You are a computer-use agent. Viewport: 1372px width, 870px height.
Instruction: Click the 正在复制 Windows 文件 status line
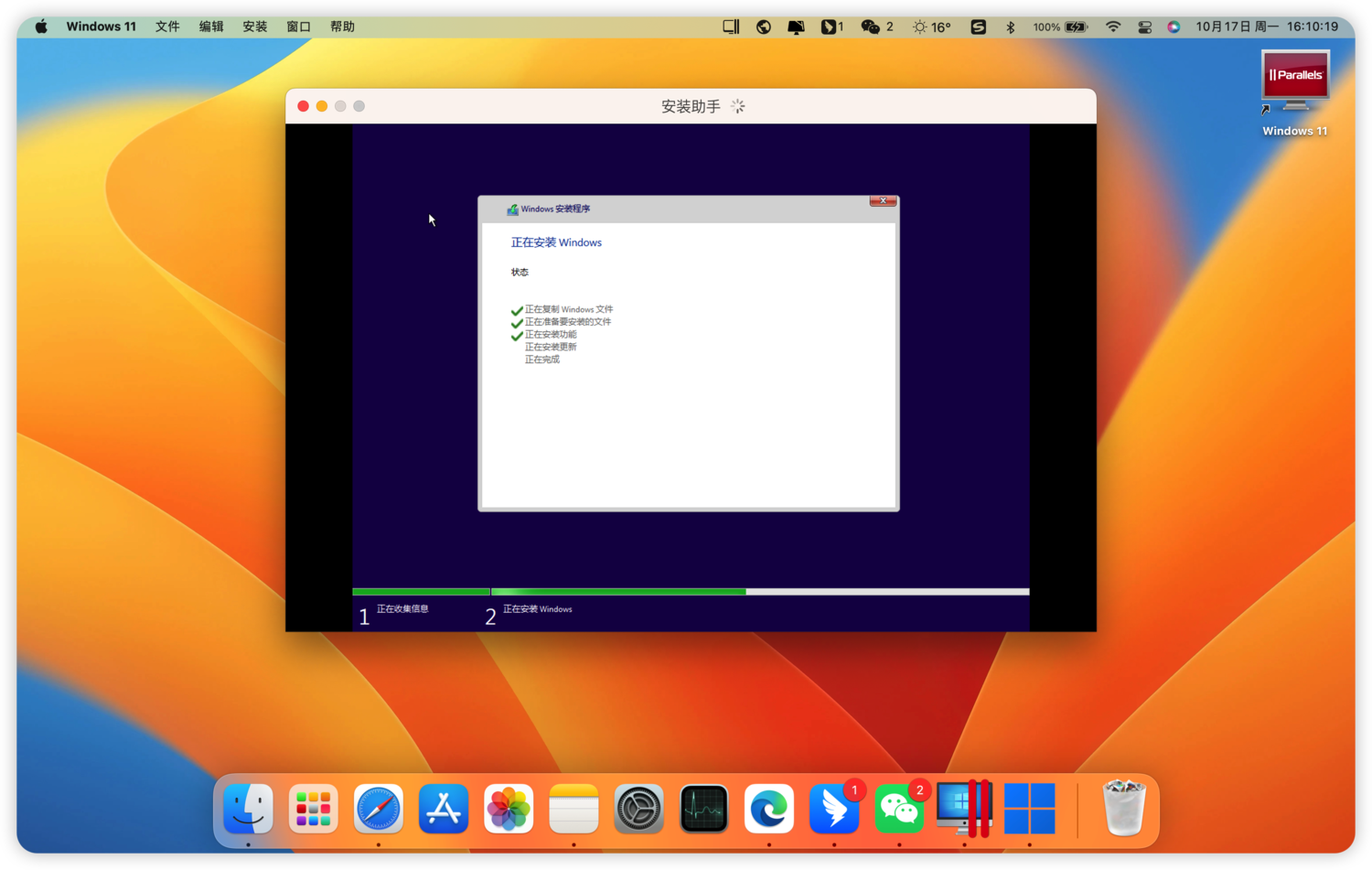[569, 309]
